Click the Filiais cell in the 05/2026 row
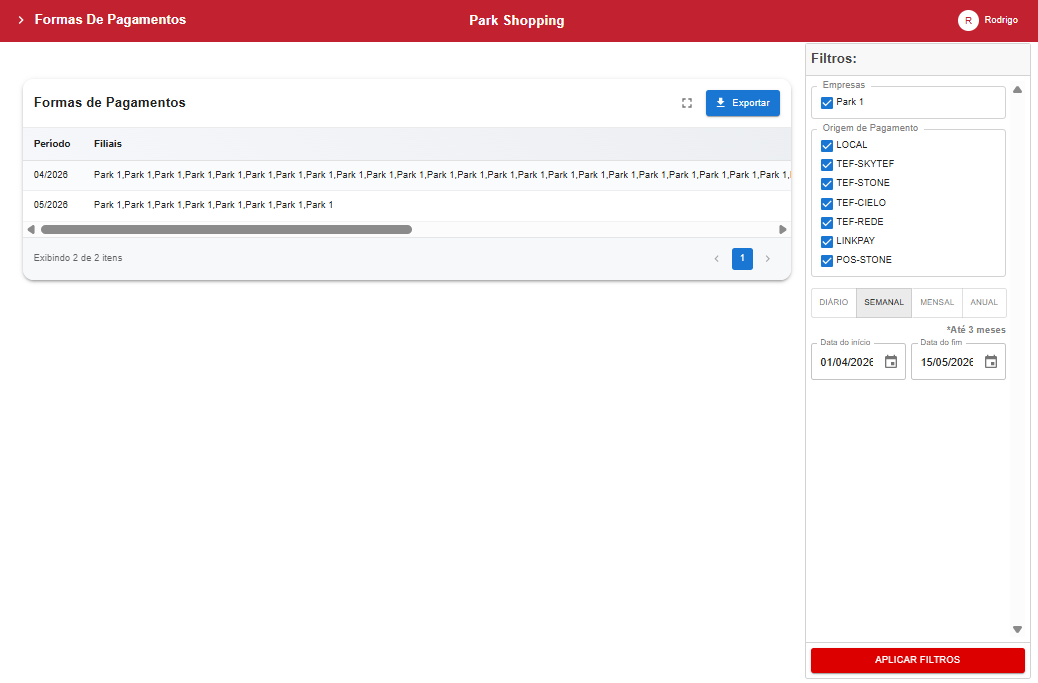The width and height of the screenshot is (1038, 683). pyautogui.click(x=213, y=205)
